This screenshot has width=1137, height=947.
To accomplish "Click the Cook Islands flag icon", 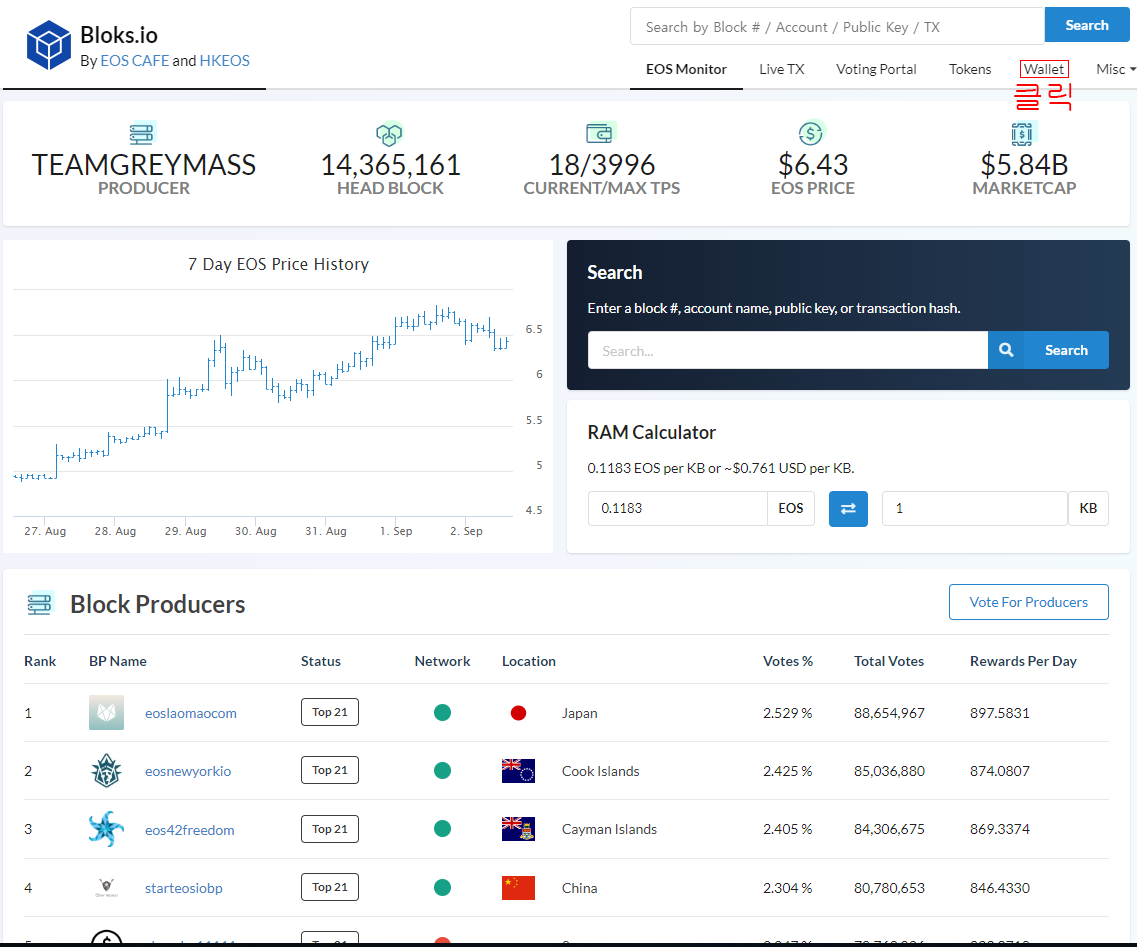I will pyautogui.click(x=518, y=771).
